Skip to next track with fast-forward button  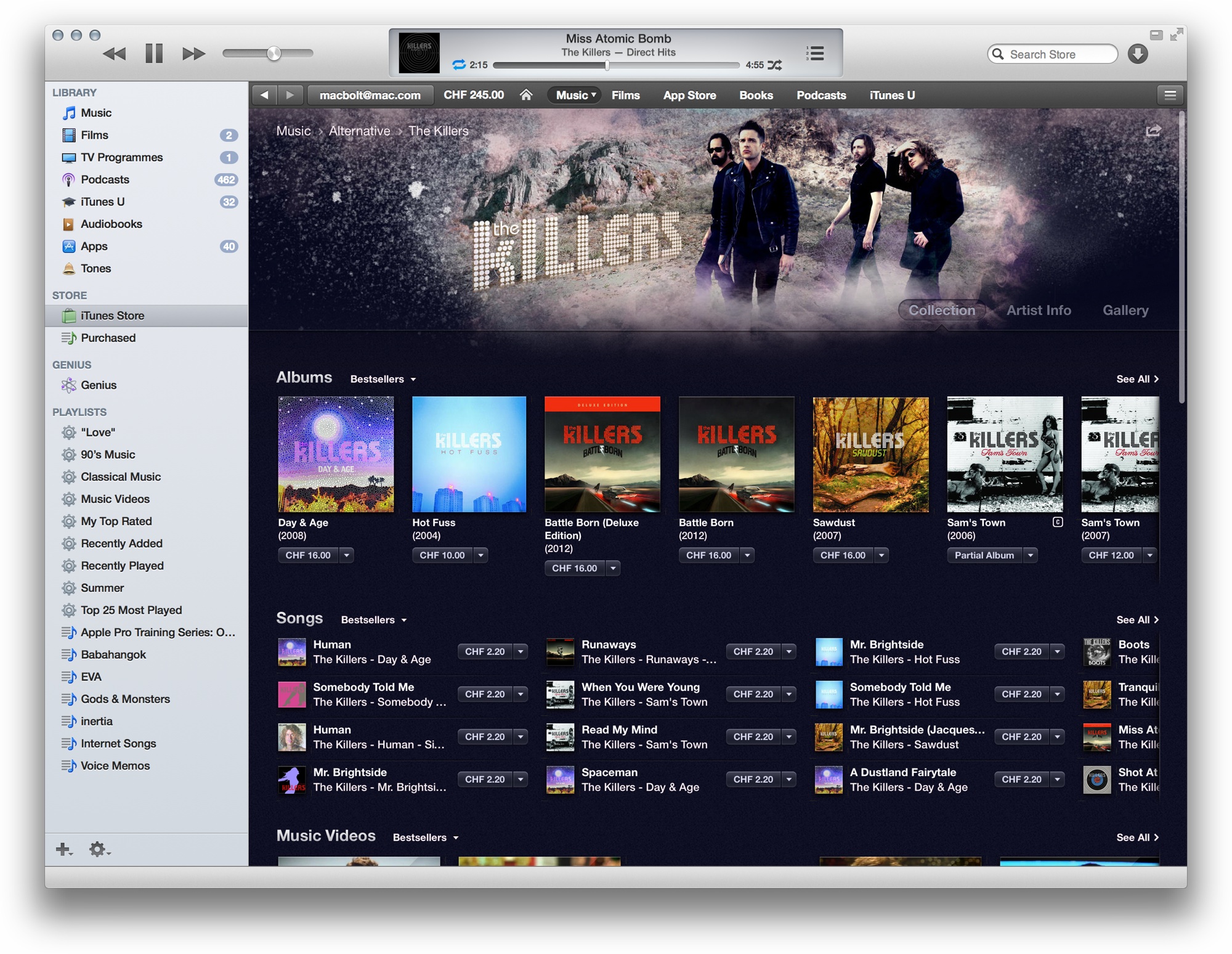[193, 54]
